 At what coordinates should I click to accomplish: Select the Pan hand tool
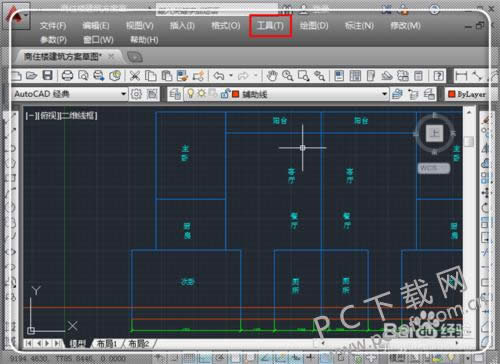tap(272, 76)
